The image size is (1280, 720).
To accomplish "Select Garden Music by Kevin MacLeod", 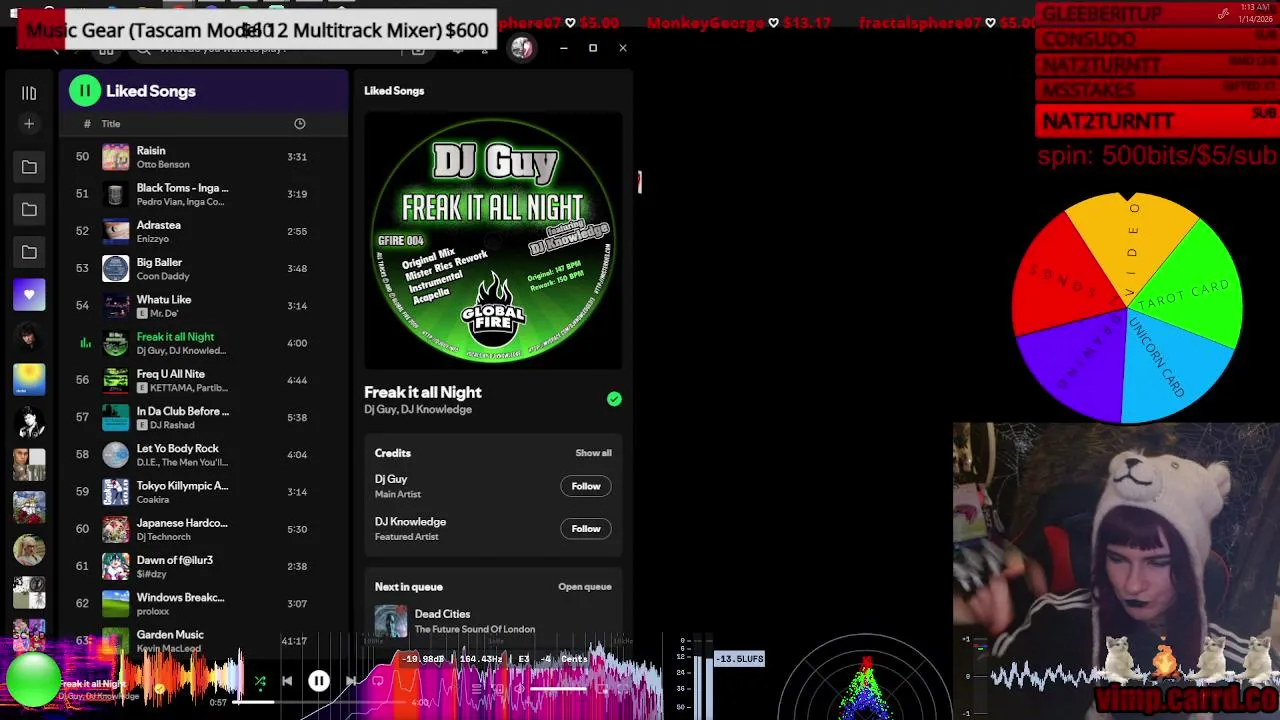I will pos(203,640).
